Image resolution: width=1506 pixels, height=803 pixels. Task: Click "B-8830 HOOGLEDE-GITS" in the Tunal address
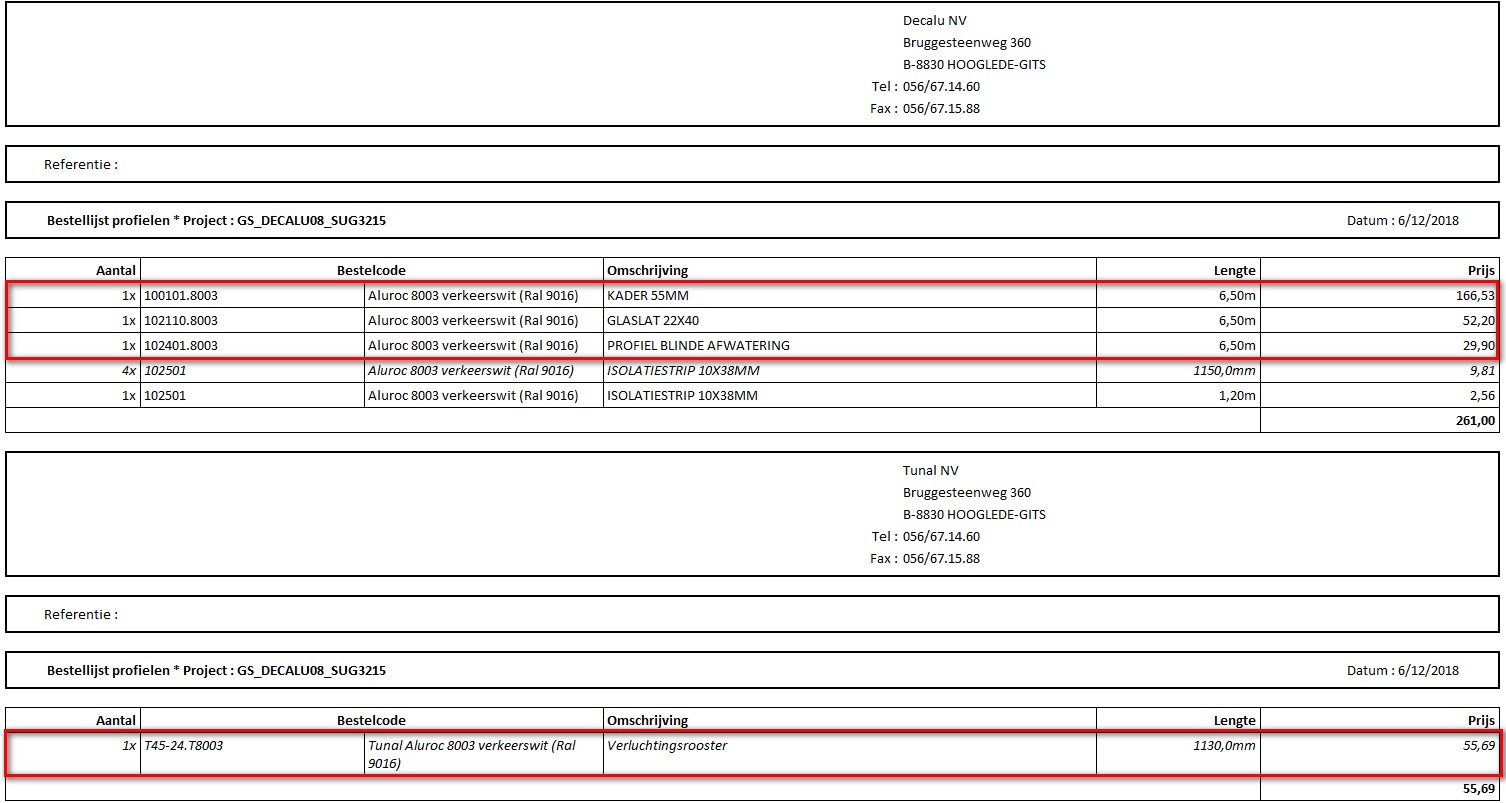point(974,515)
